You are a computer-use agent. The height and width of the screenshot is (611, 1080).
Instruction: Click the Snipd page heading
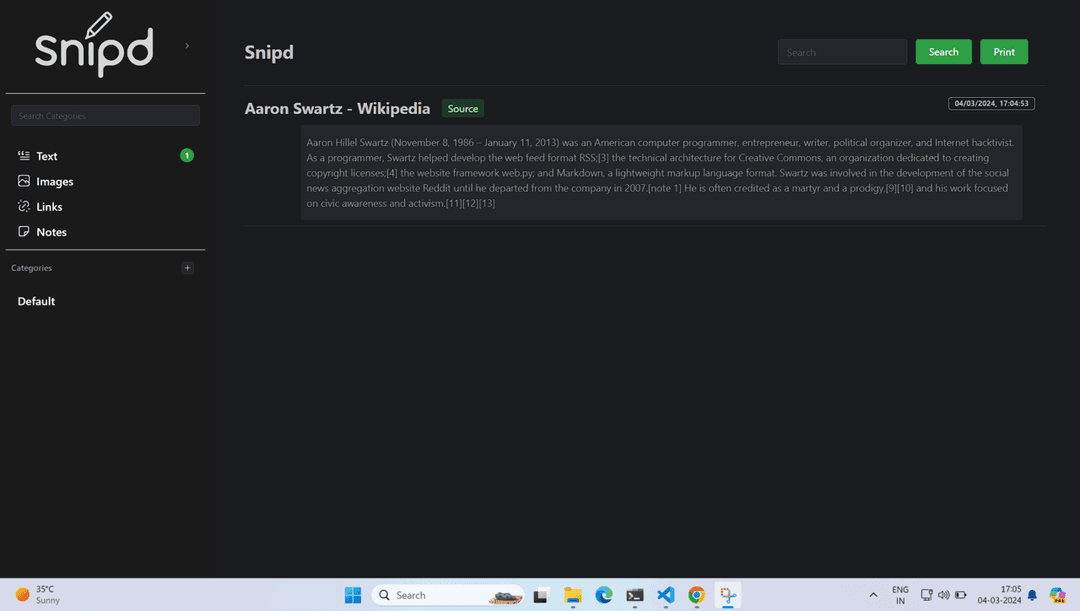[x=269, y=52]
